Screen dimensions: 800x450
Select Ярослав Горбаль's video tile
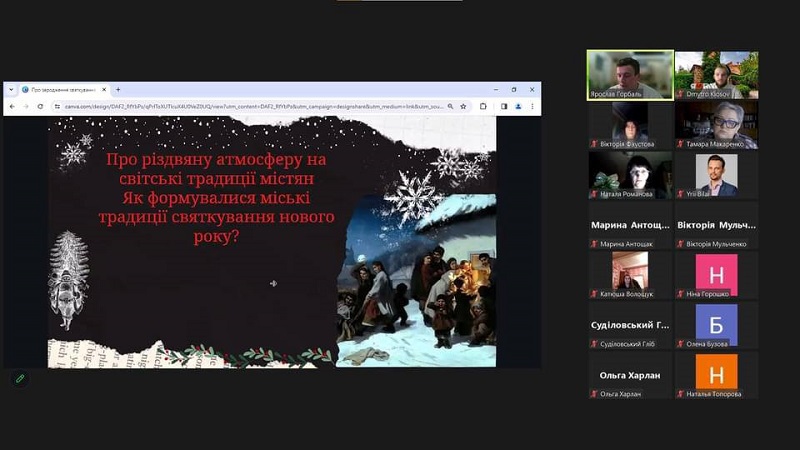(629, 74)
